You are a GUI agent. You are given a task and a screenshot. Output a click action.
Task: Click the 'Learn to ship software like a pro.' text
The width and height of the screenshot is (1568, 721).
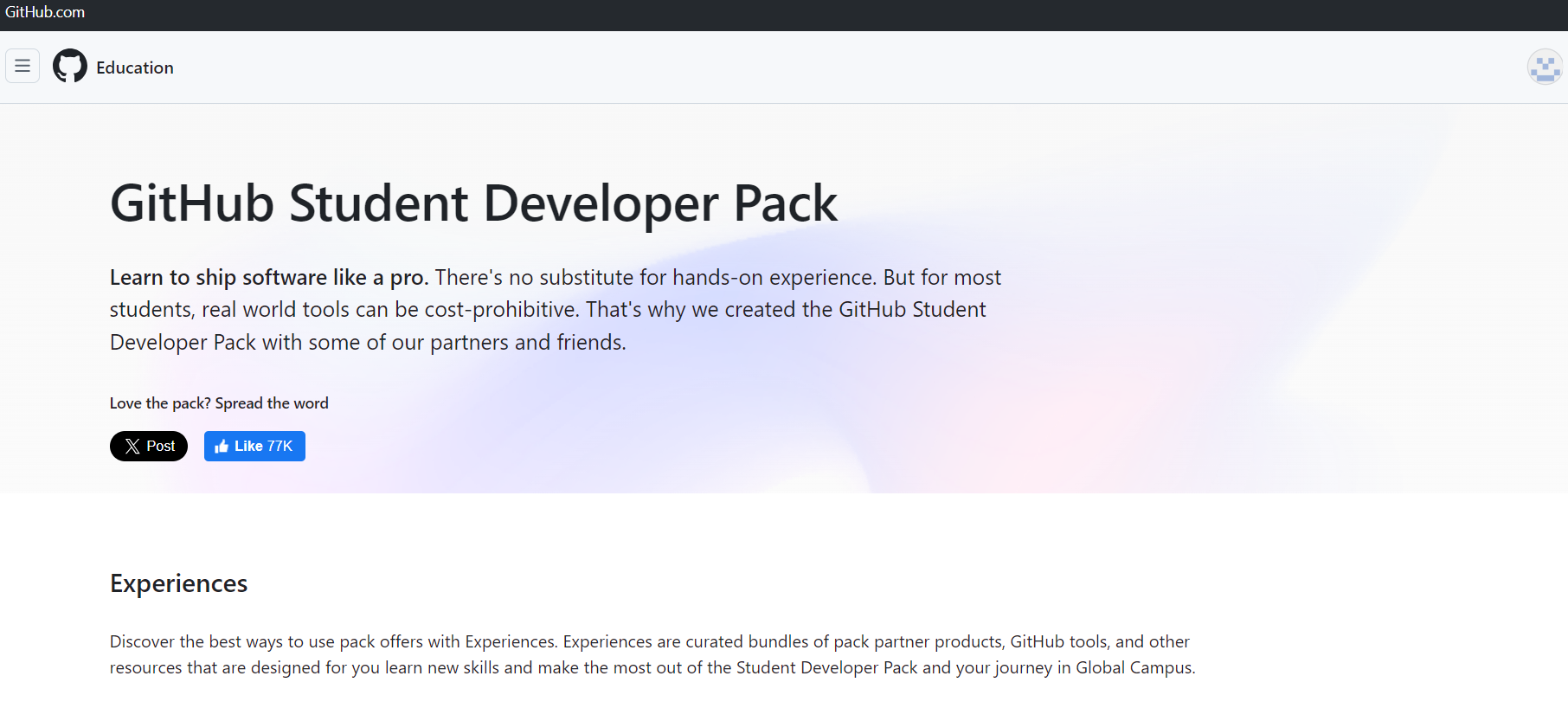tap(269, 277)
